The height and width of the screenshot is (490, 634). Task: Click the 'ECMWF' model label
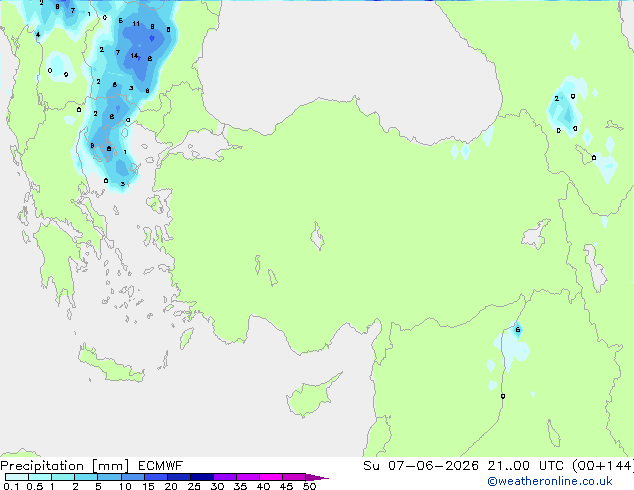tap(161, 466)
